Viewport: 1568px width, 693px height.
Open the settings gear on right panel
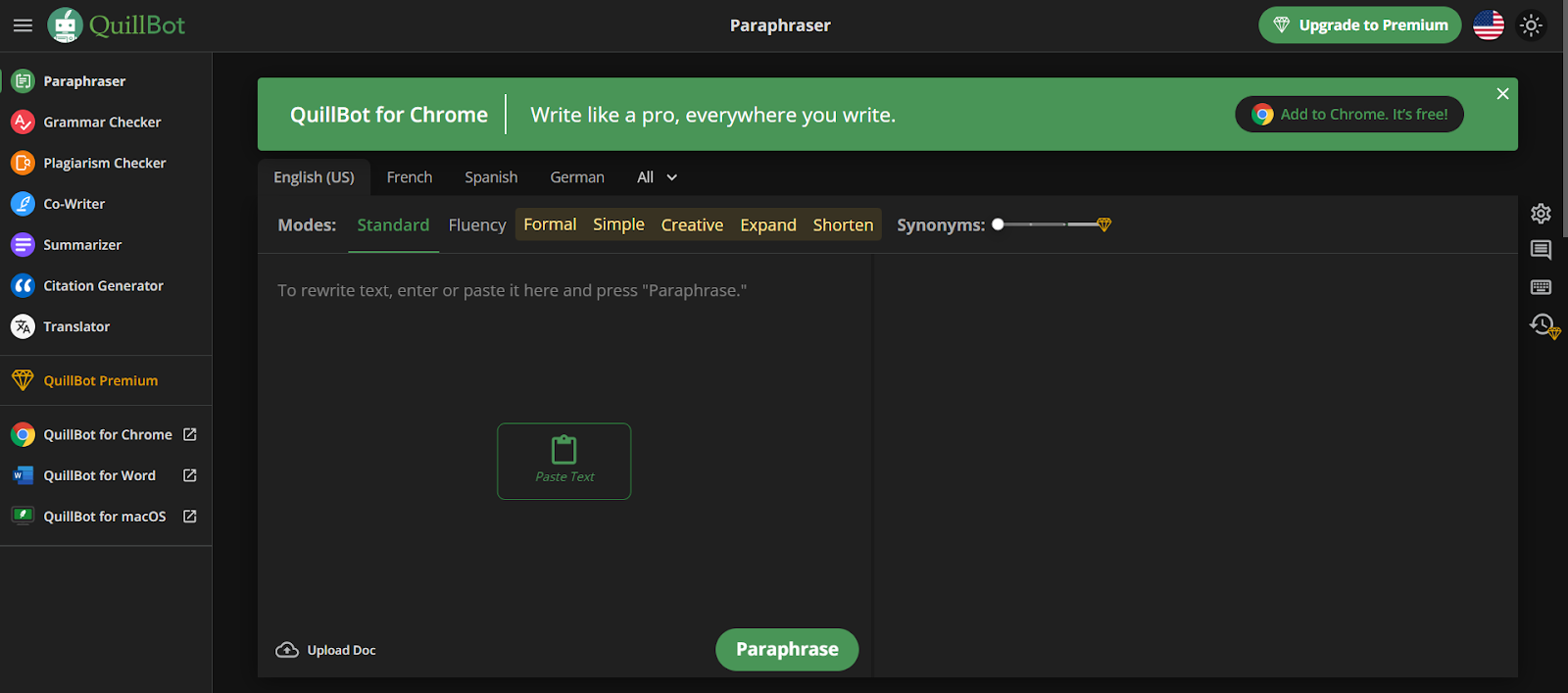point(1541,214)
